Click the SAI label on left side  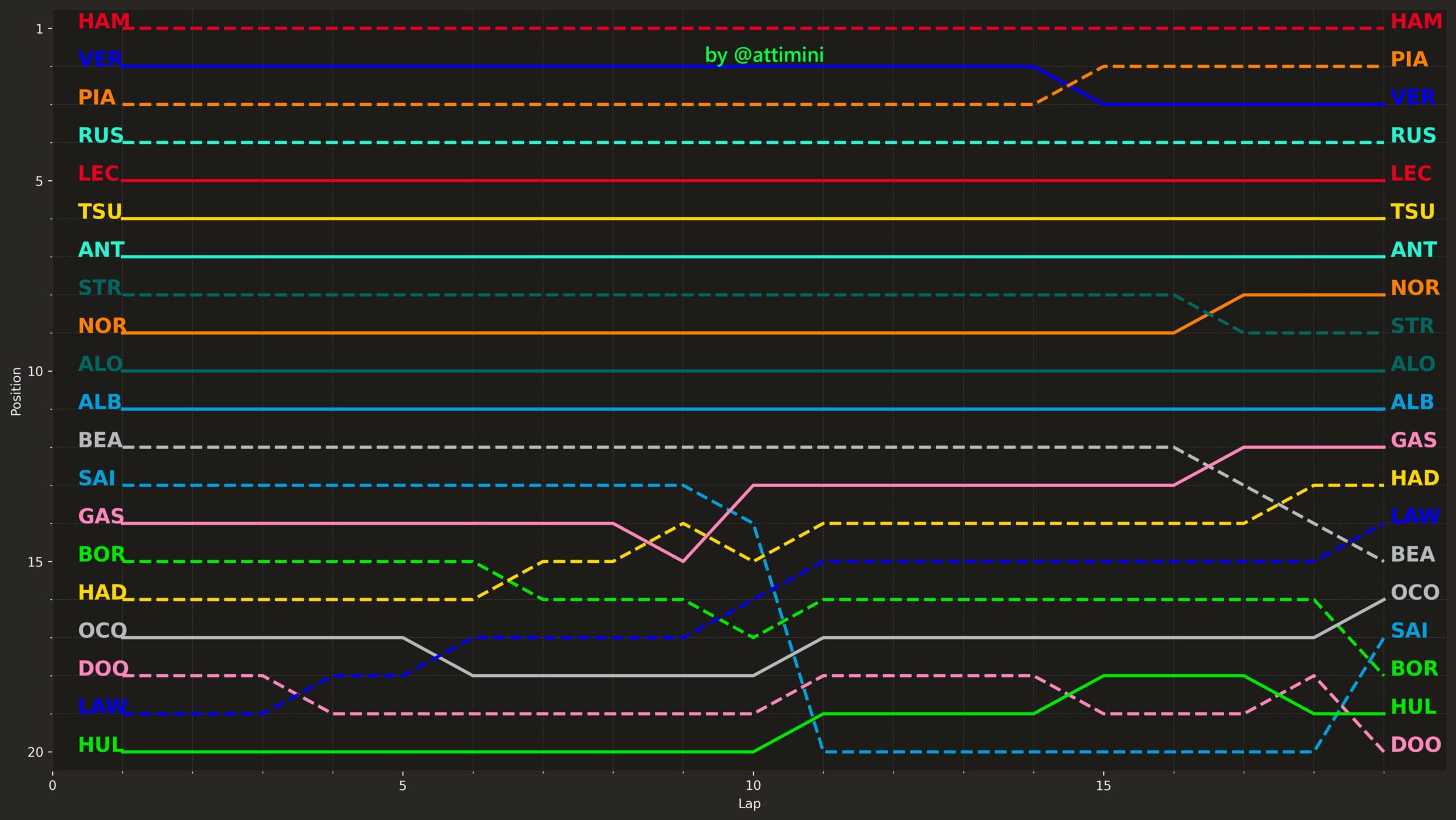click(97, 478)
